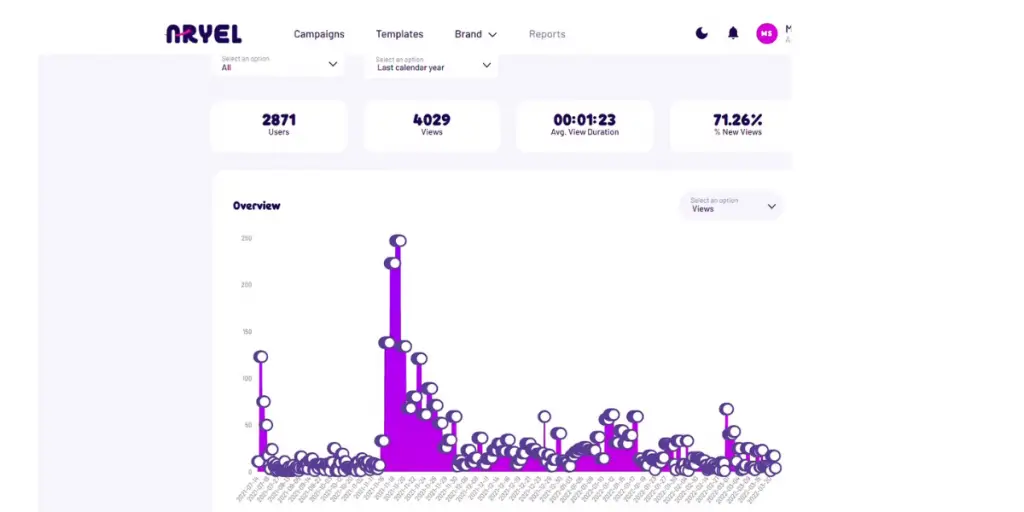Open notifications bell
The width and height of the screenshot is (1024, 512).
click(x=733, y=34)
